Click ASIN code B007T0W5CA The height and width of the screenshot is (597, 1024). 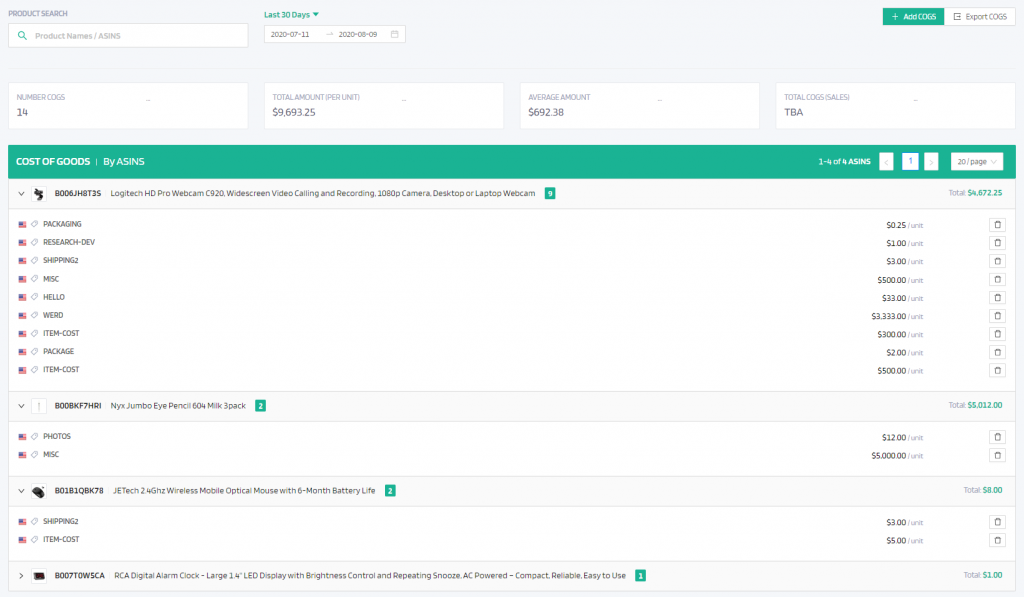click(x=80, y=575)
